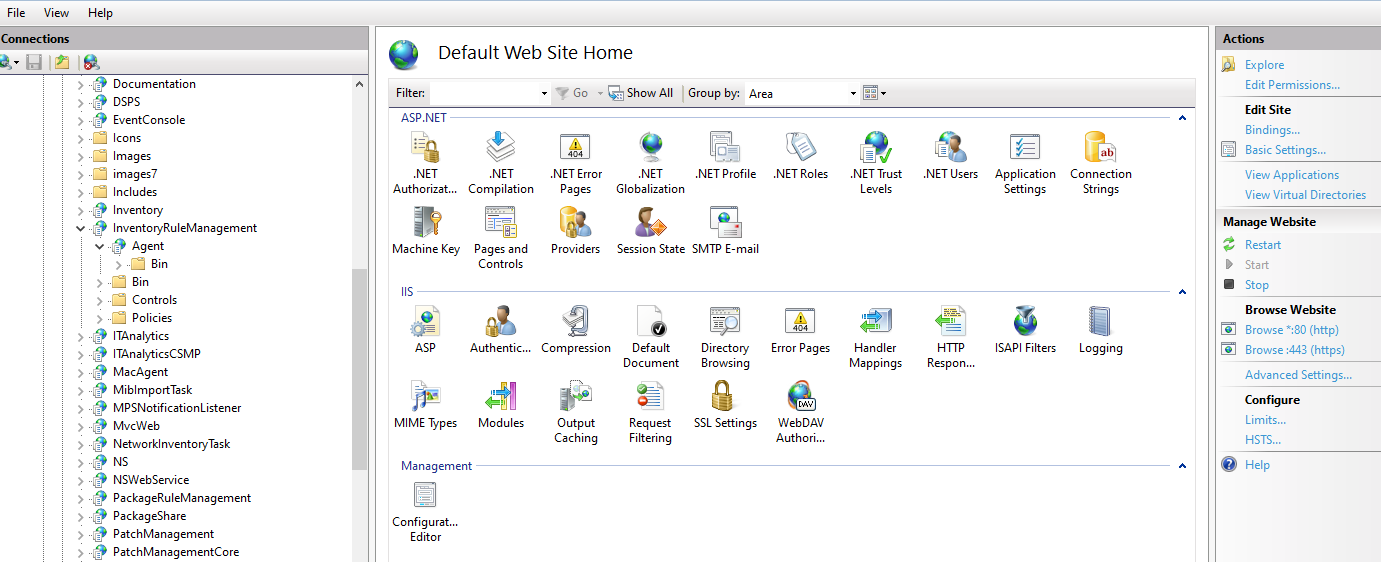The image size is (1381, 562).
Task: Open the Help menu
Action: (100, 13)
